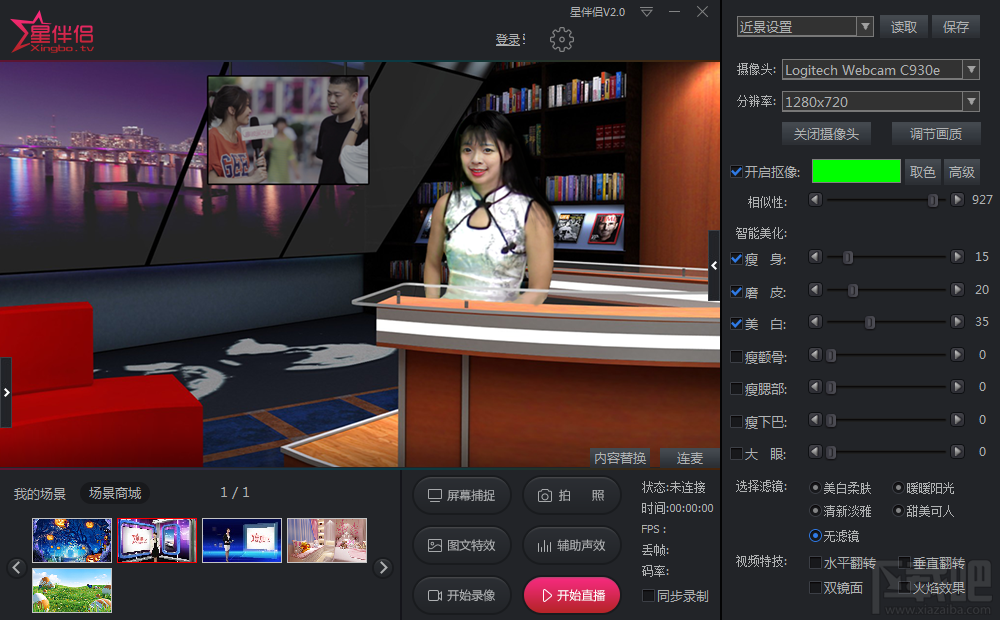This screenshot has height=620, width=1000.
Task: Select the 美白柔肤 filter radio button
Action: pos(815,488)
